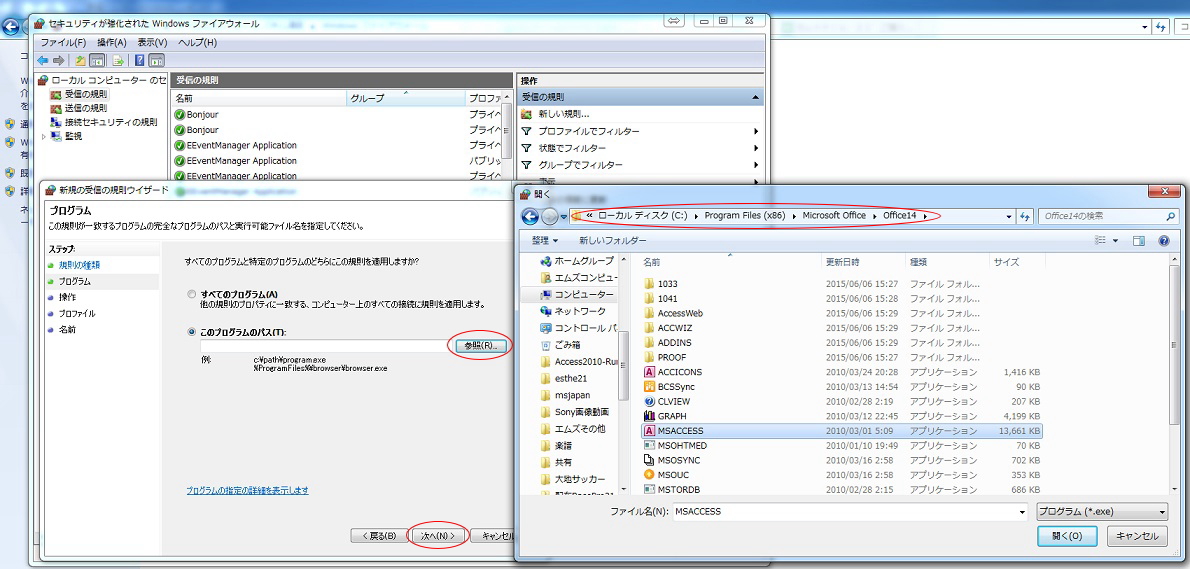Open the address bar history dropdown arrow

[x=1009, y=216]
